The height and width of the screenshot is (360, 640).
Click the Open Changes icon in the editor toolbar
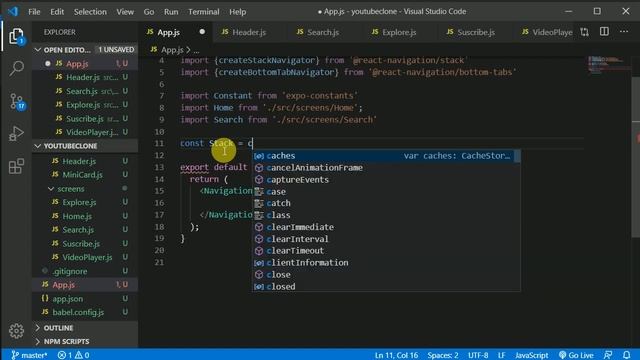[584, 32]
